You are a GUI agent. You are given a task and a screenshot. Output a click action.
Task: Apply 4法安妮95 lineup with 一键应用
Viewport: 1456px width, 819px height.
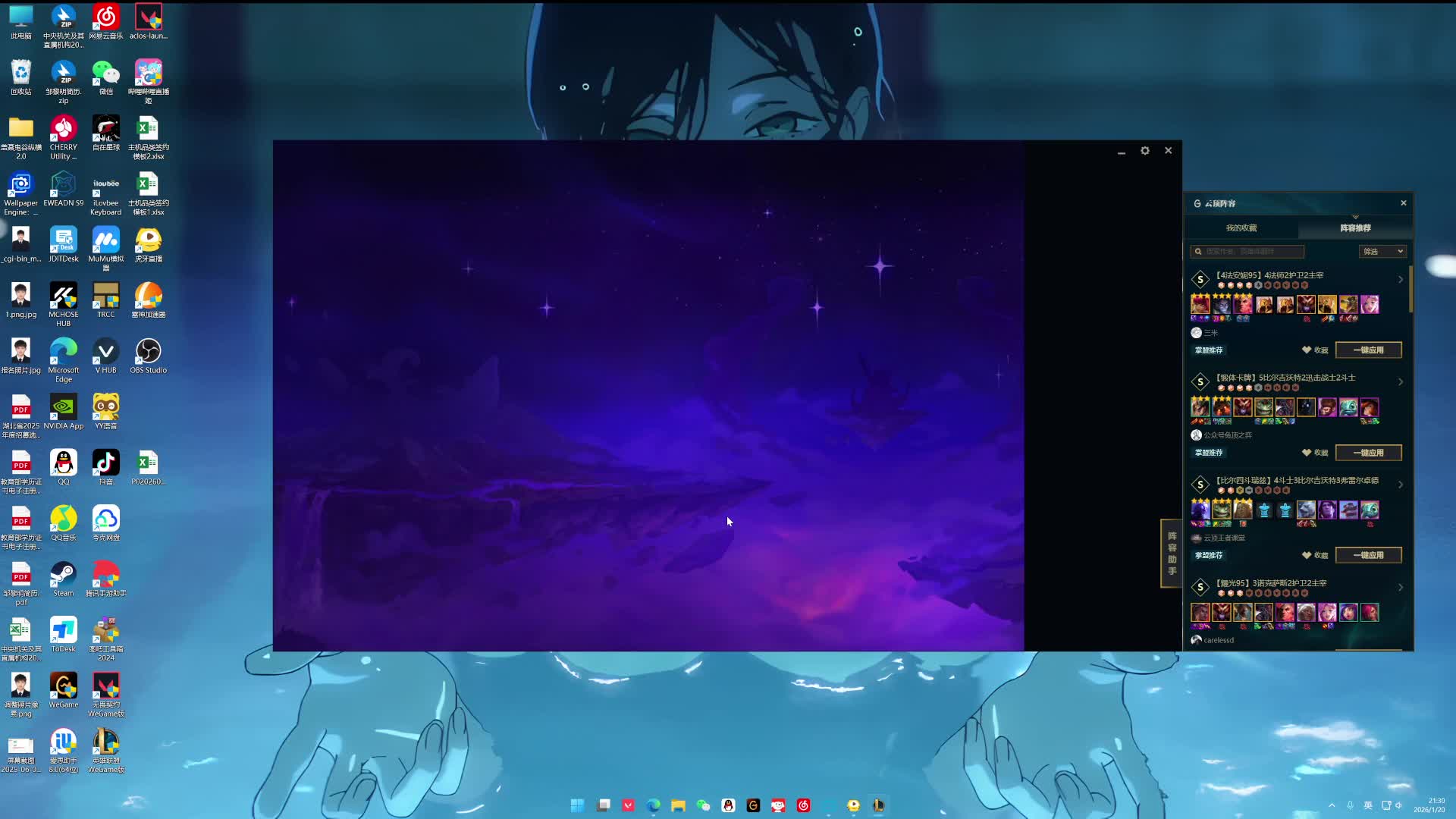coord(1368,350)
